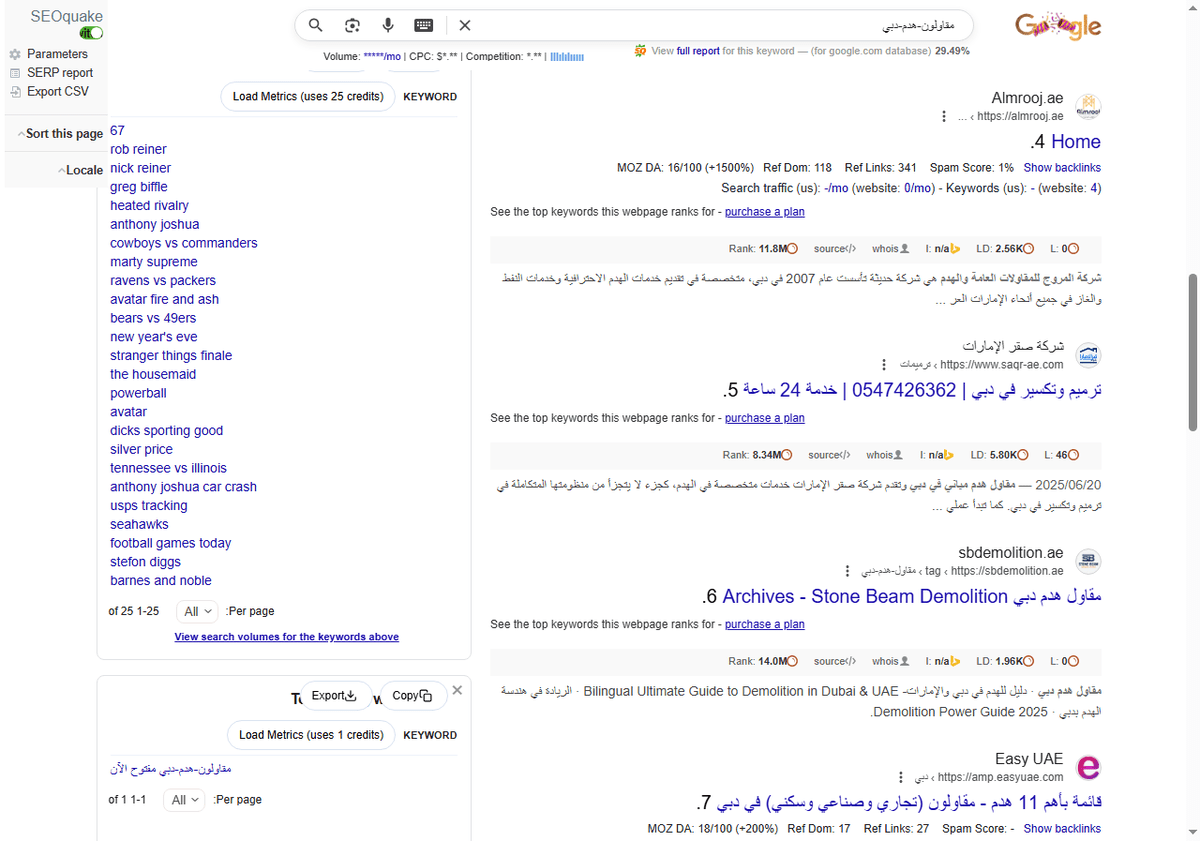Open the per-page "All" dropdown for keywords
This screenshot has height=841, width=1200.
pos(197,611)
